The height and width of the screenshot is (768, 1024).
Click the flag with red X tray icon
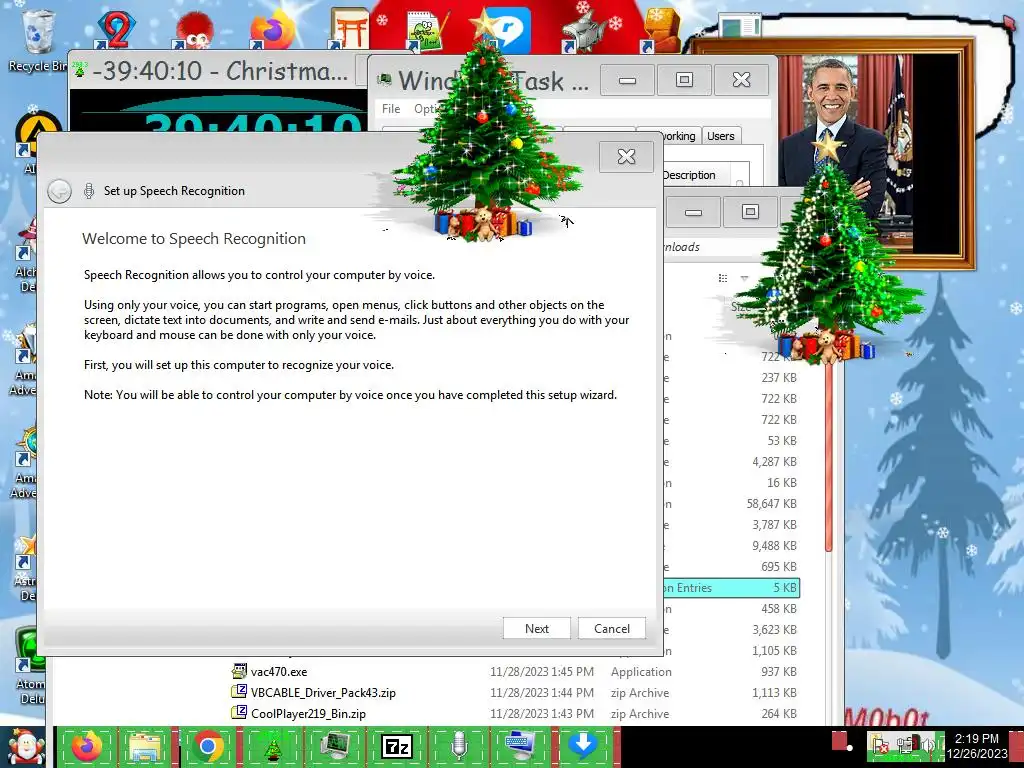coord(879,744)
